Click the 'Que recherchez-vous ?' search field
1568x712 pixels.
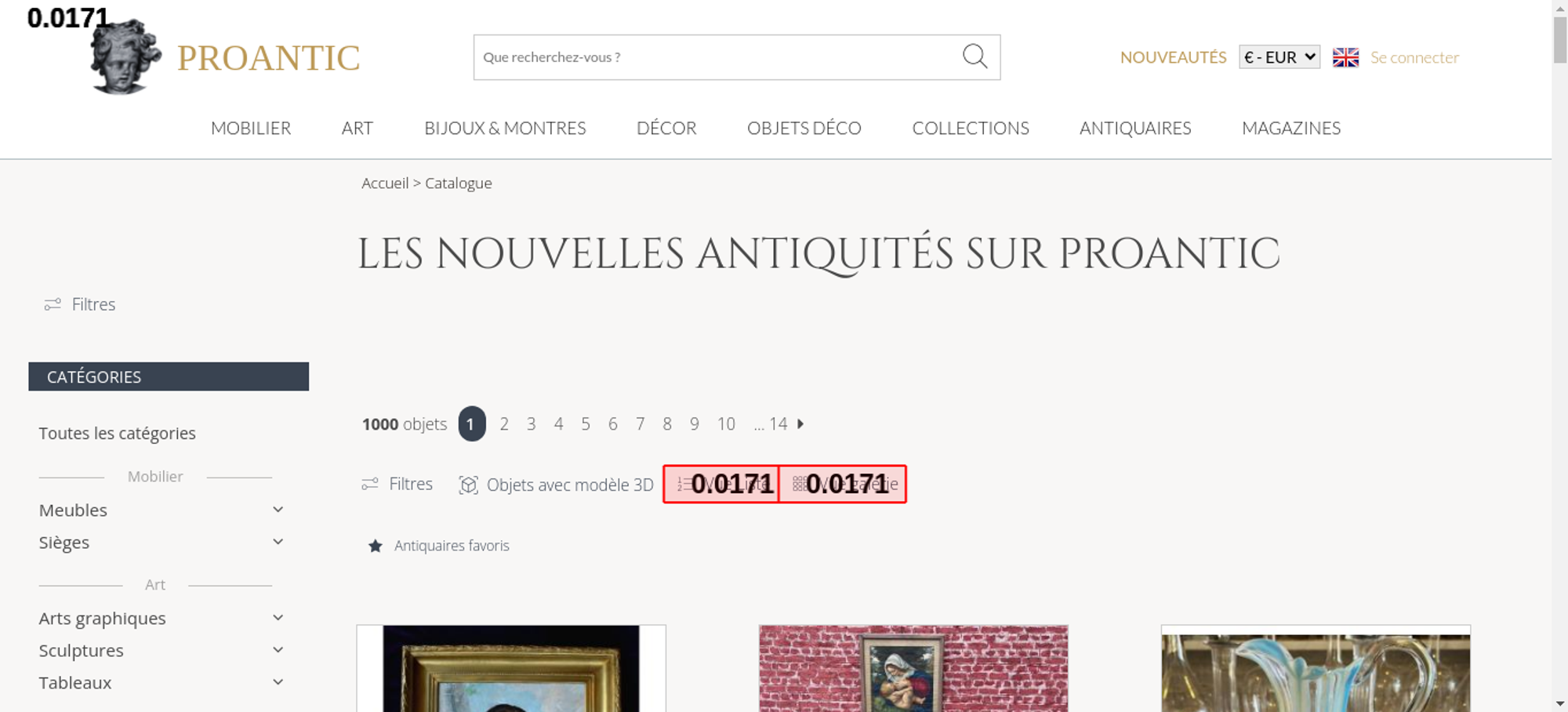[x=717, y=57]
